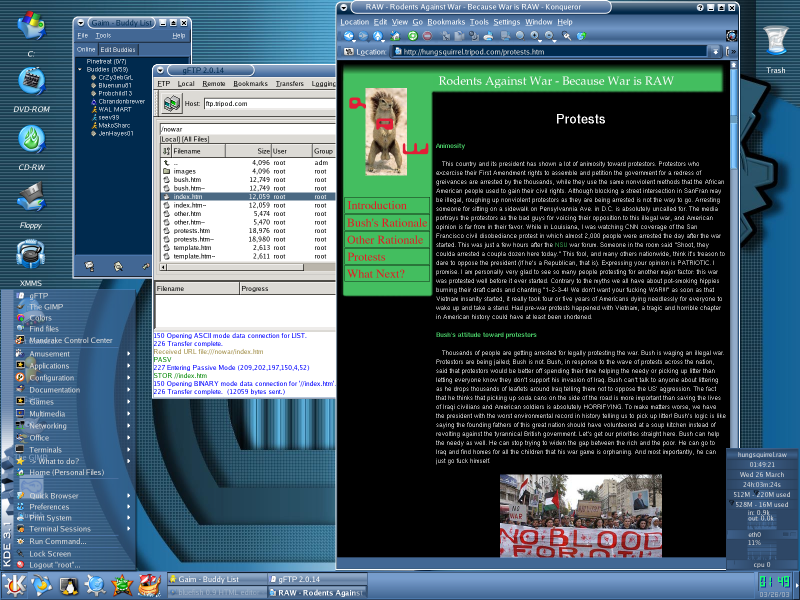This screenshot has height=600, width=800.
Task: Open the Floppy desktop icon
Action: click(x=32, y=197)
